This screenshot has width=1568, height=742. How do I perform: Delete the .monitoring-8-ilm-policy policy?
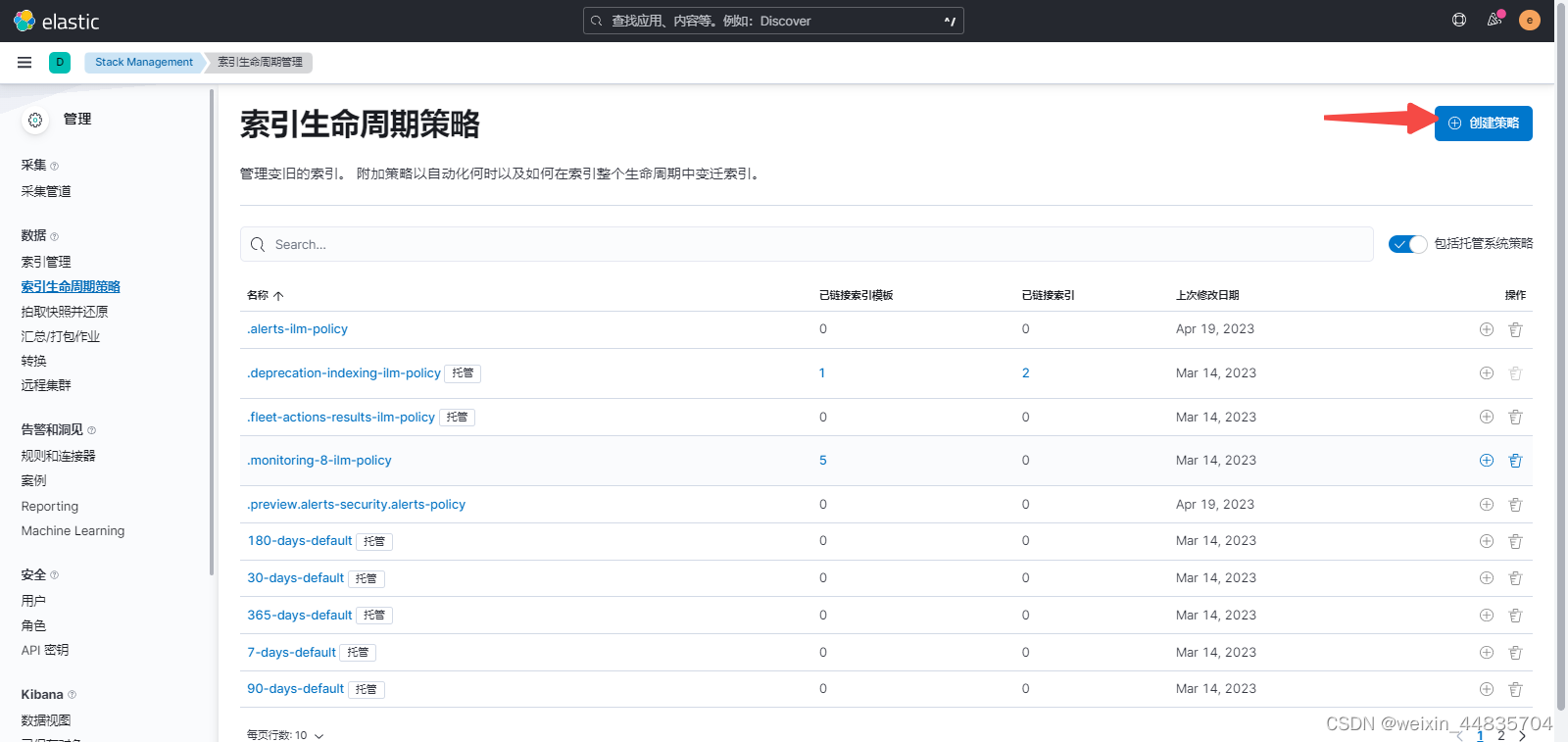[1515, 461]
